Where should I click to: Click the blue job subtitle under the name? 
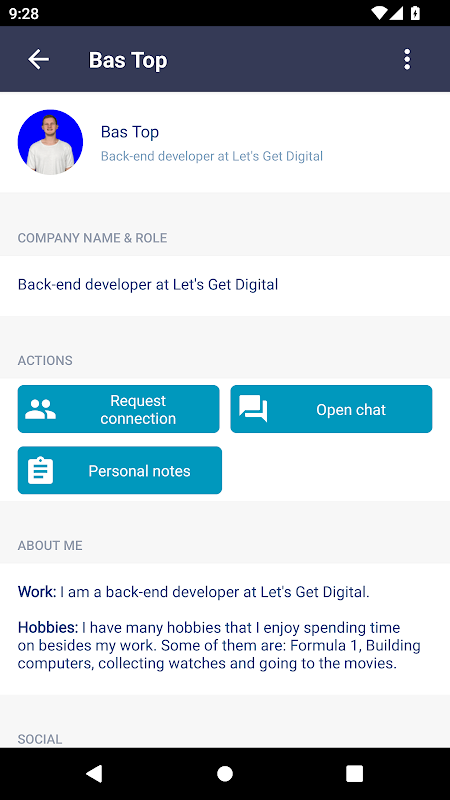pyautogui.click(x=212, y=156)
